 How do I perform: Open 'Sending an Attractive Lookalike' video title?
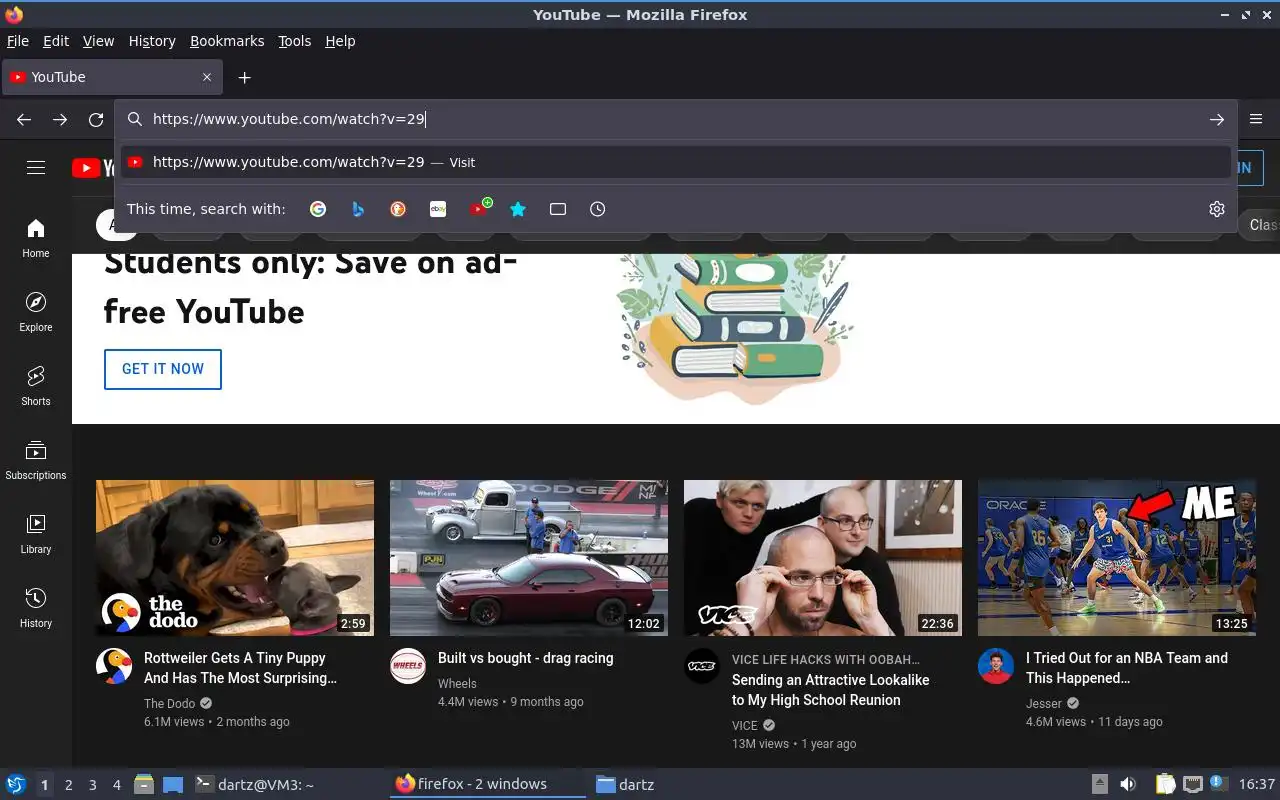tap(831, 690)
